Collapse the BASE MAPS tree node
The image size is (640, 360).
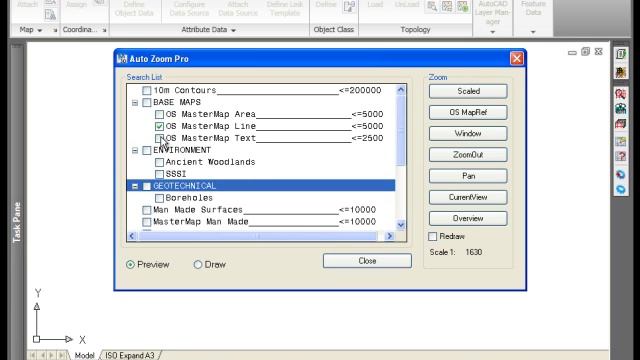coord(135,102)
